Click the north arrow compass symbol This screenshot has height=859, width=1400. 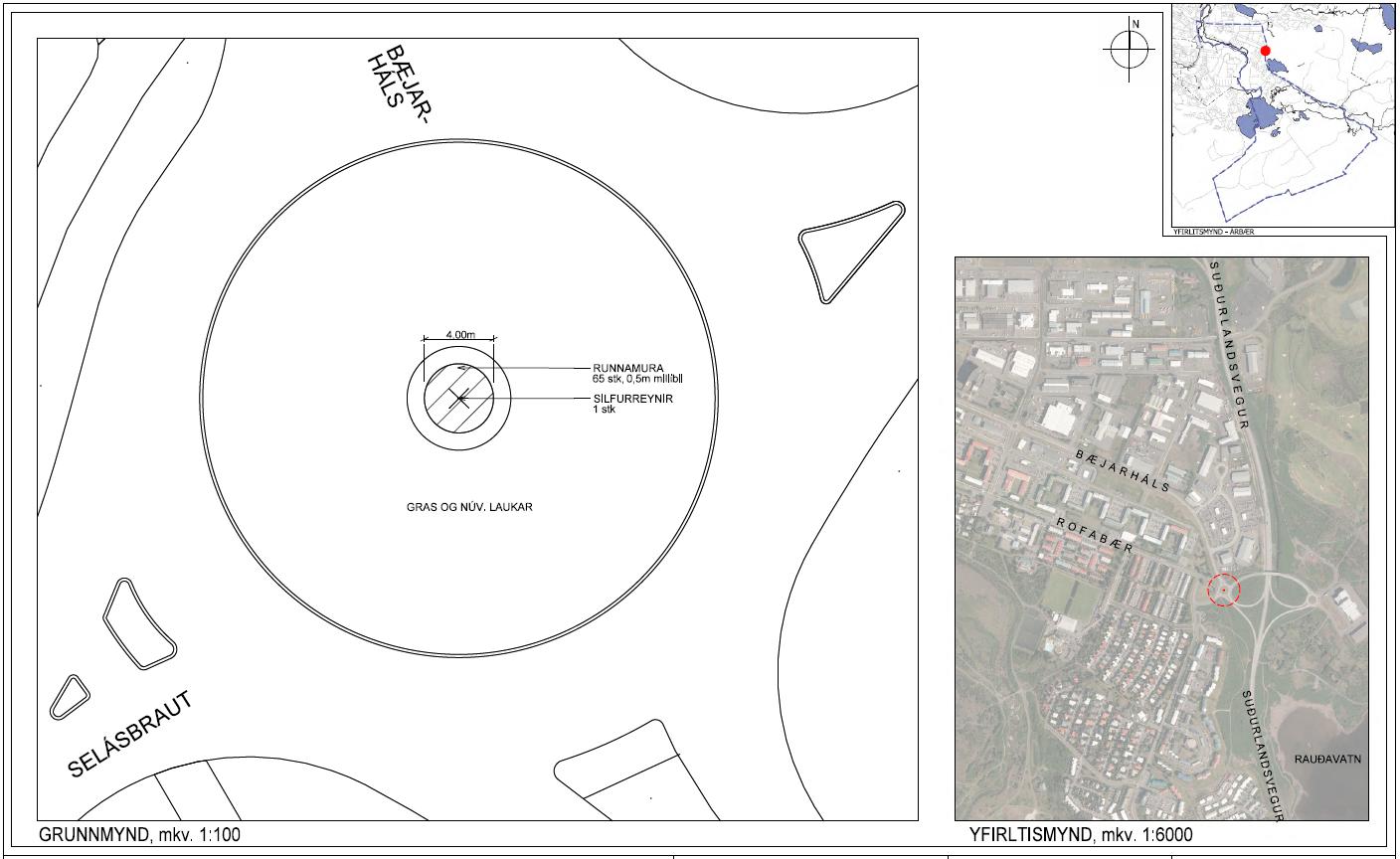tap(1129, 47)
